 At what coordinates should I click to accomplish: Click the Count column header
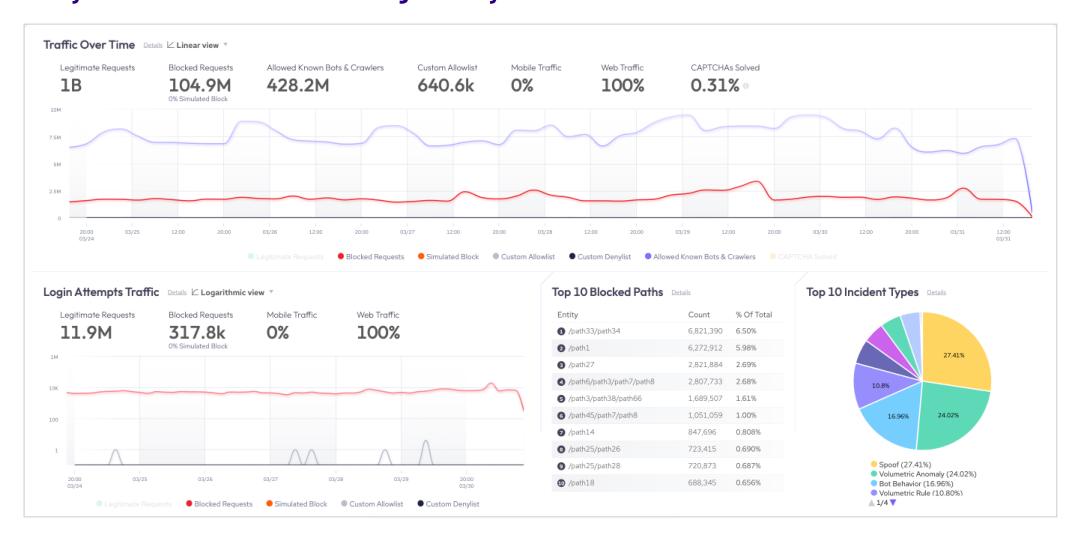point(699,314)
